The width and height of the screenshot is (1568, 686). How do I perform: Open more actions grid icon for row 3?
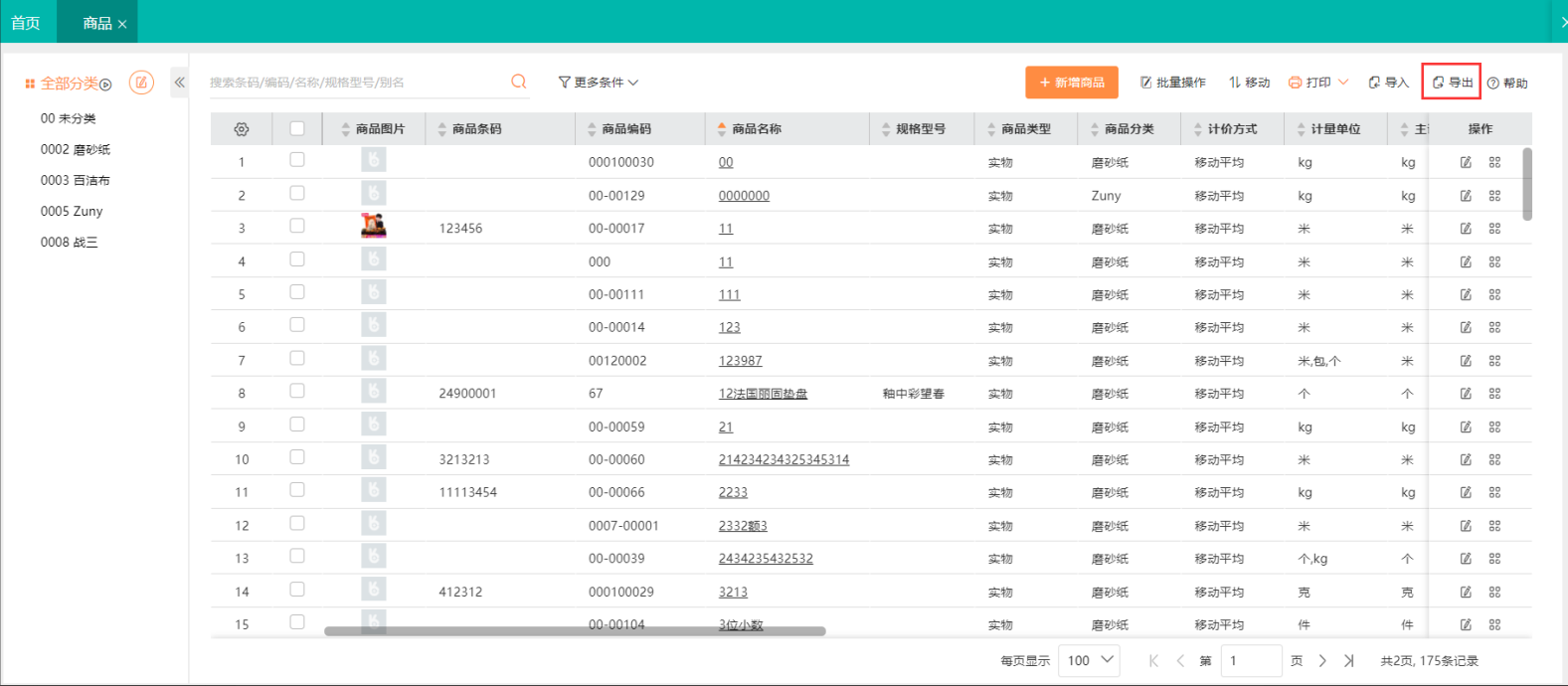tap(1494, 229)
